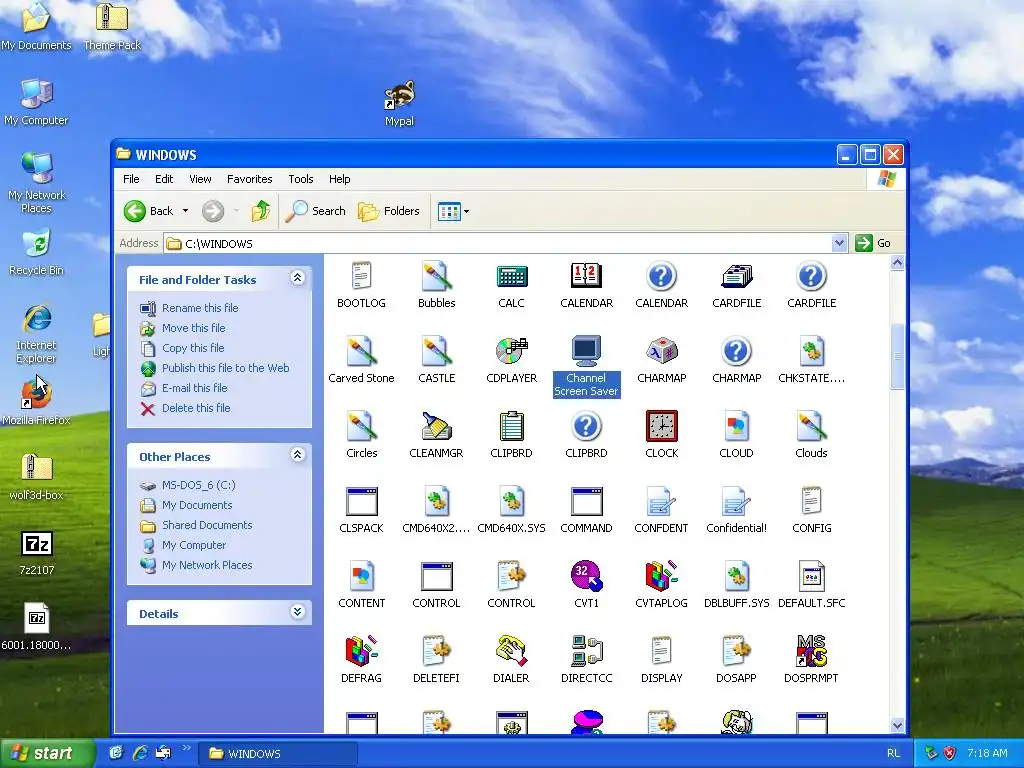Screen dimensions: 1024x768
Task: Select the DEFRAG icon
Action: pyautogui.click(x=361, y=660)
